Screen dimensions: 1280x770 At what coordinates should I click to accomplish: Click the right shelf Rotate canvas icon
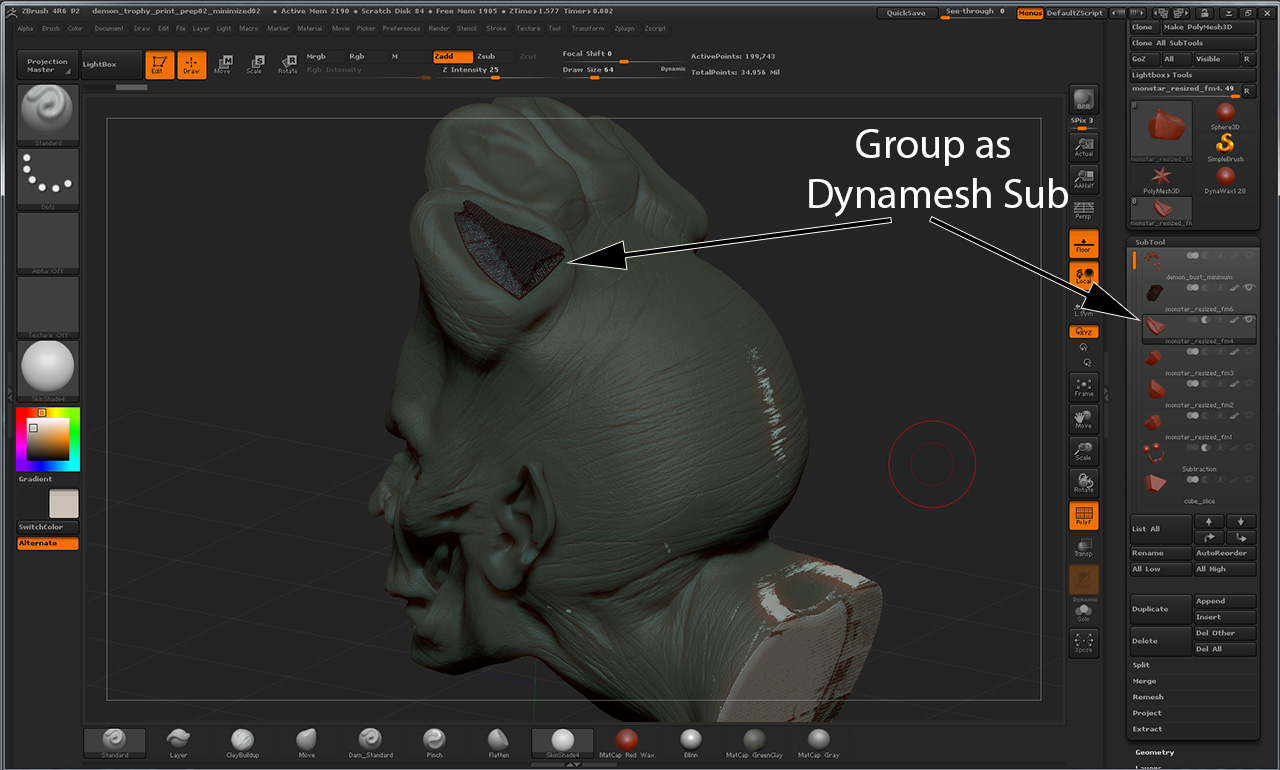[1083, 483]
